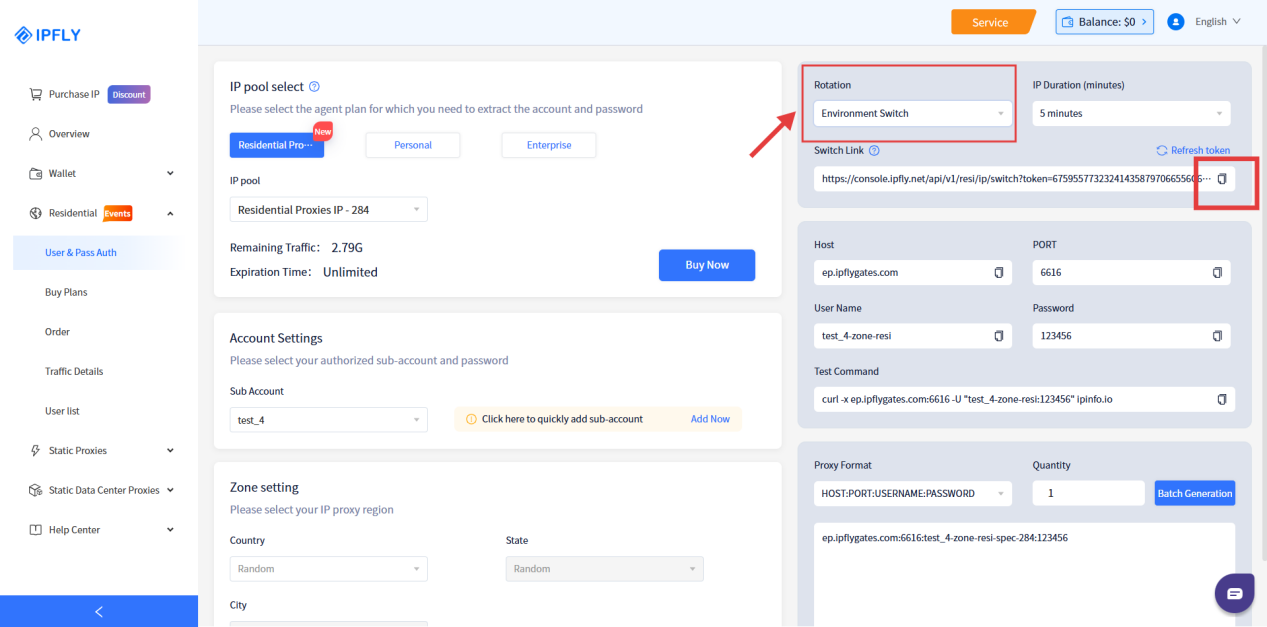Copy the PORT value
This screenshot has width=1267, height=627.
tap(1217, 273)
